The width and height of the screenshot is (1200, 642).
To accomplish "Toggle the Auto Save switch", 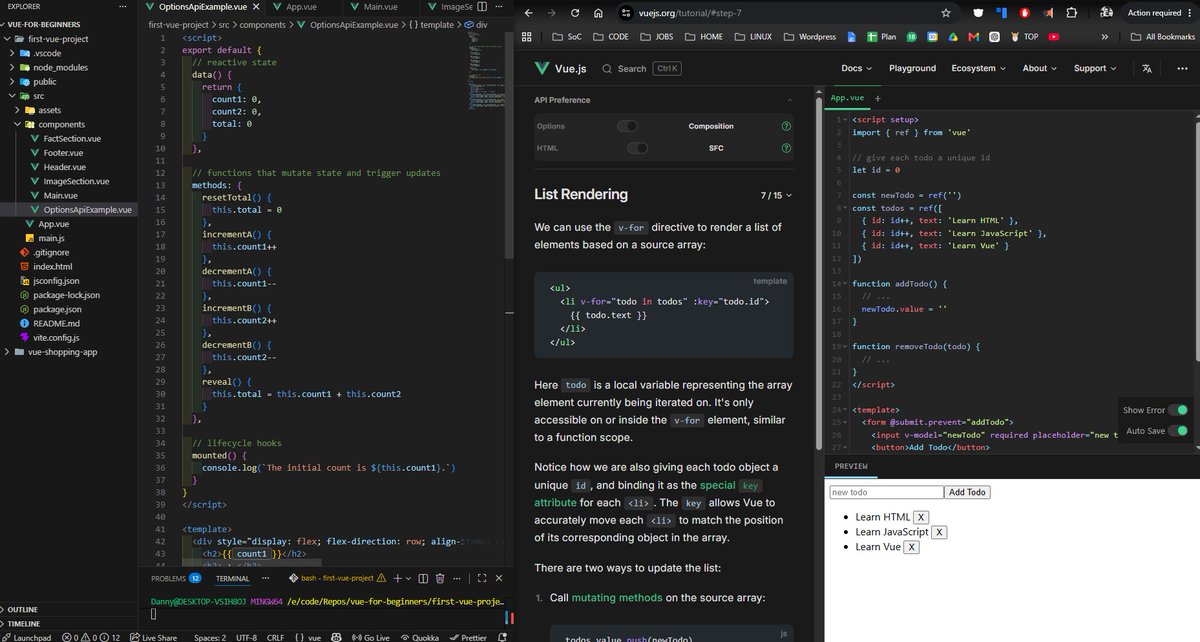I will pyautogui.click(x=1178, y=431).
